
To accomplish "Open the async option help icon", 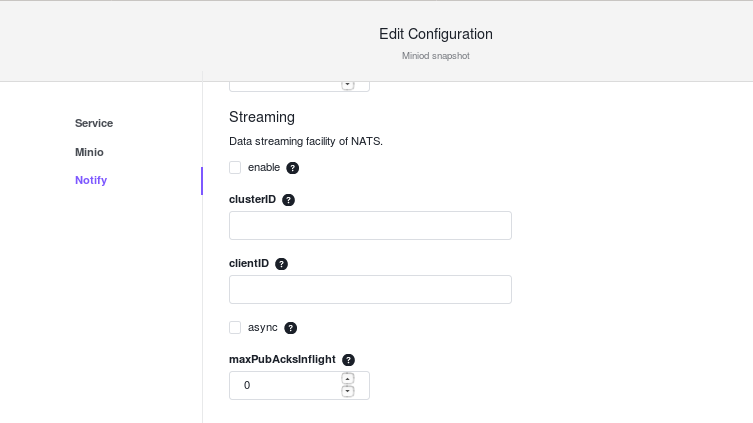I will 291,327.
